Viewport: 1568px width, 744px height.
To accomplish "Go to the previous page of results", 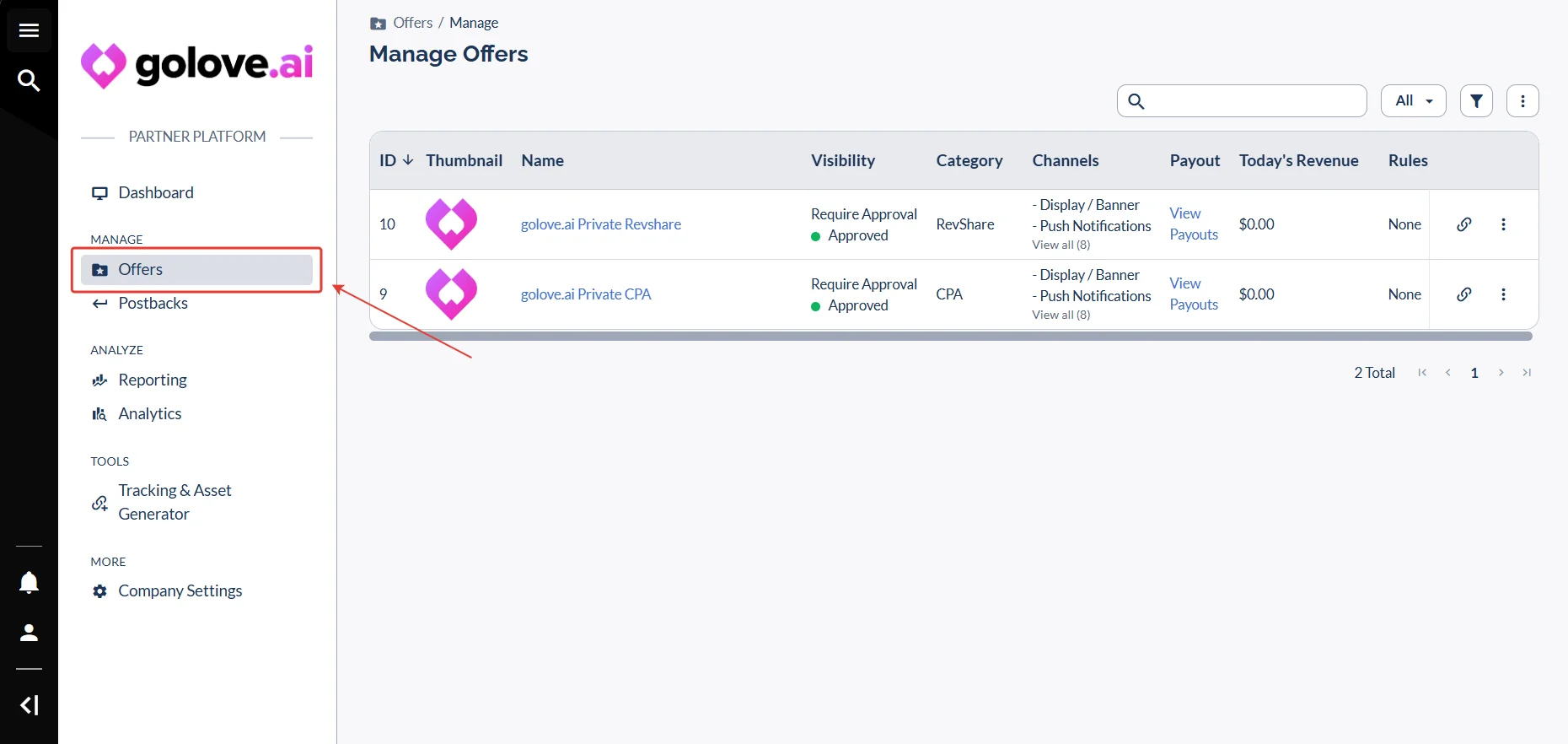I will [x=1448, y=373].
